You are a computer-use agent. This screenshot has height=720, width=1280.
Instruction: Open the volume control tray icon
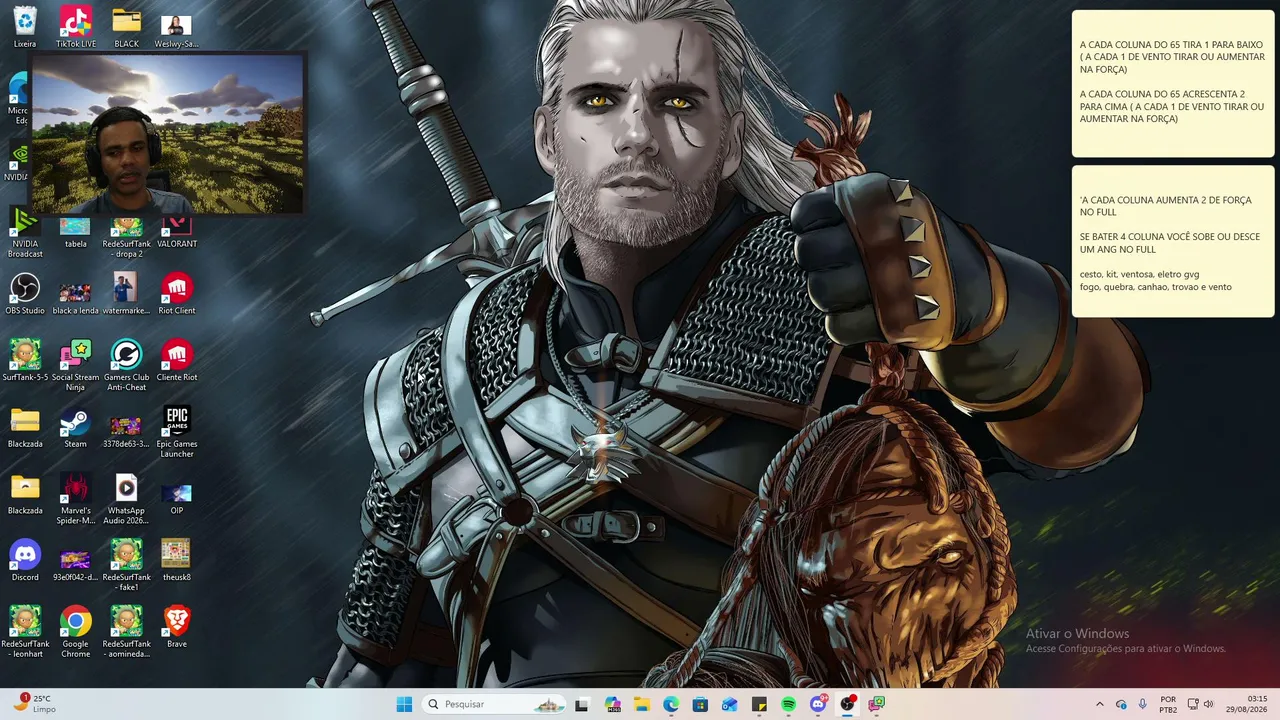[1208, 704]
